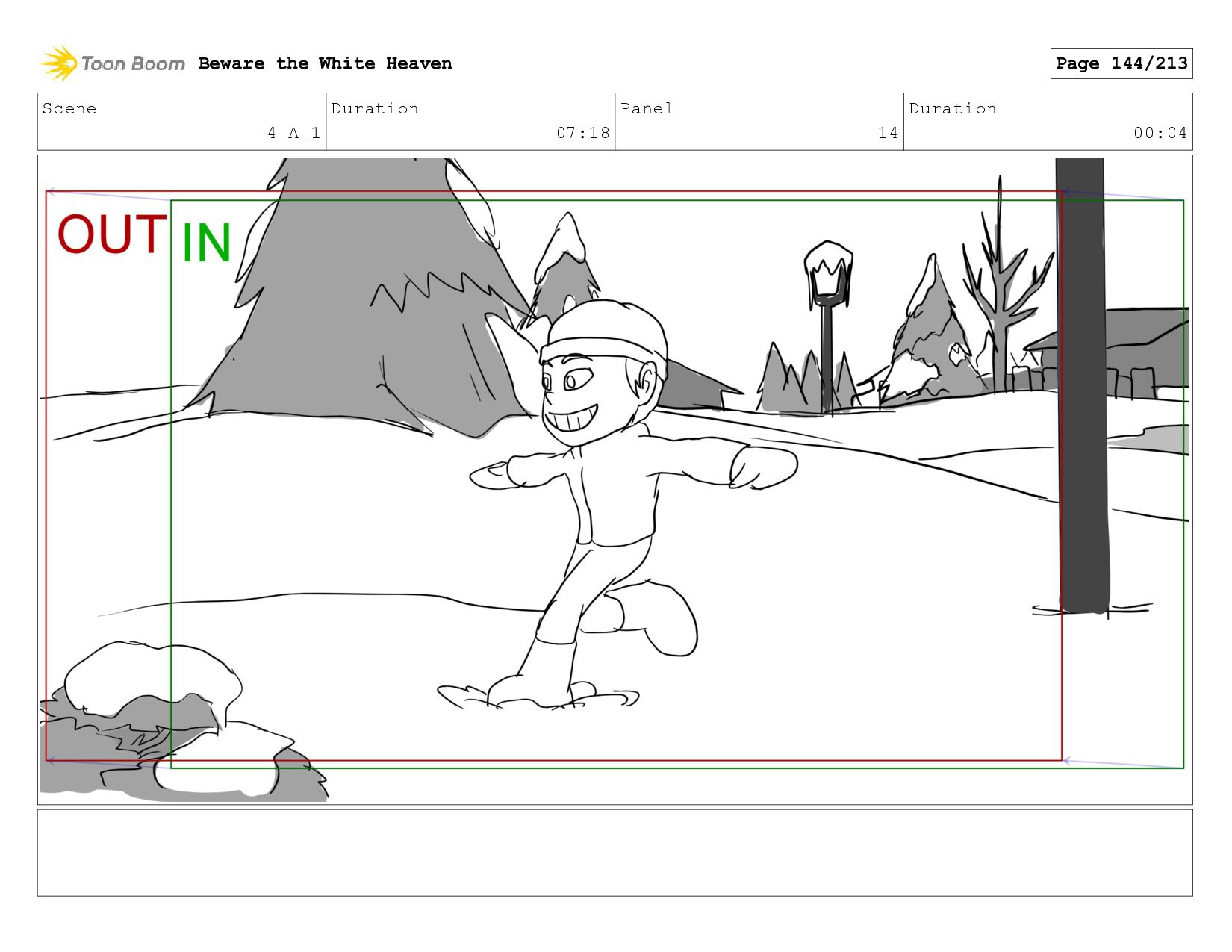Click the panel number '14'
The width and height of the screenshot is (1232, 952).
(888, 133)
